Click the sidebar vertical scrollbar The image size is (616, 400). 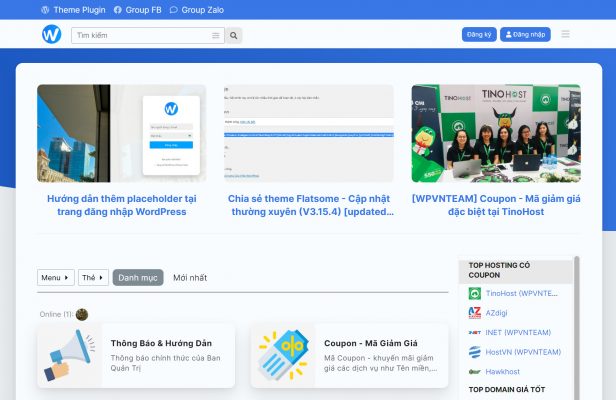tap(577, 328)
